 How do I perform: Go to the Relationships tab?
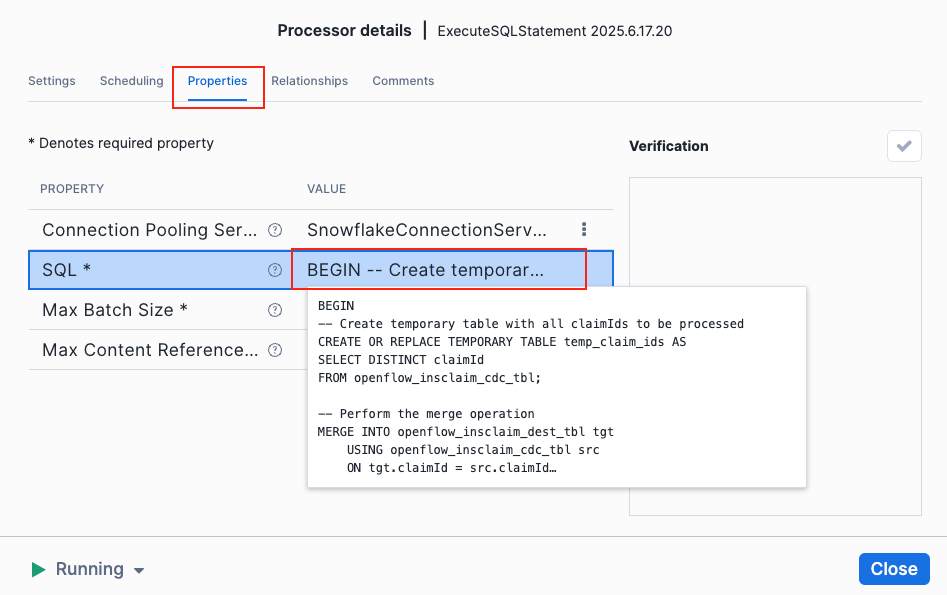(309, 81)
